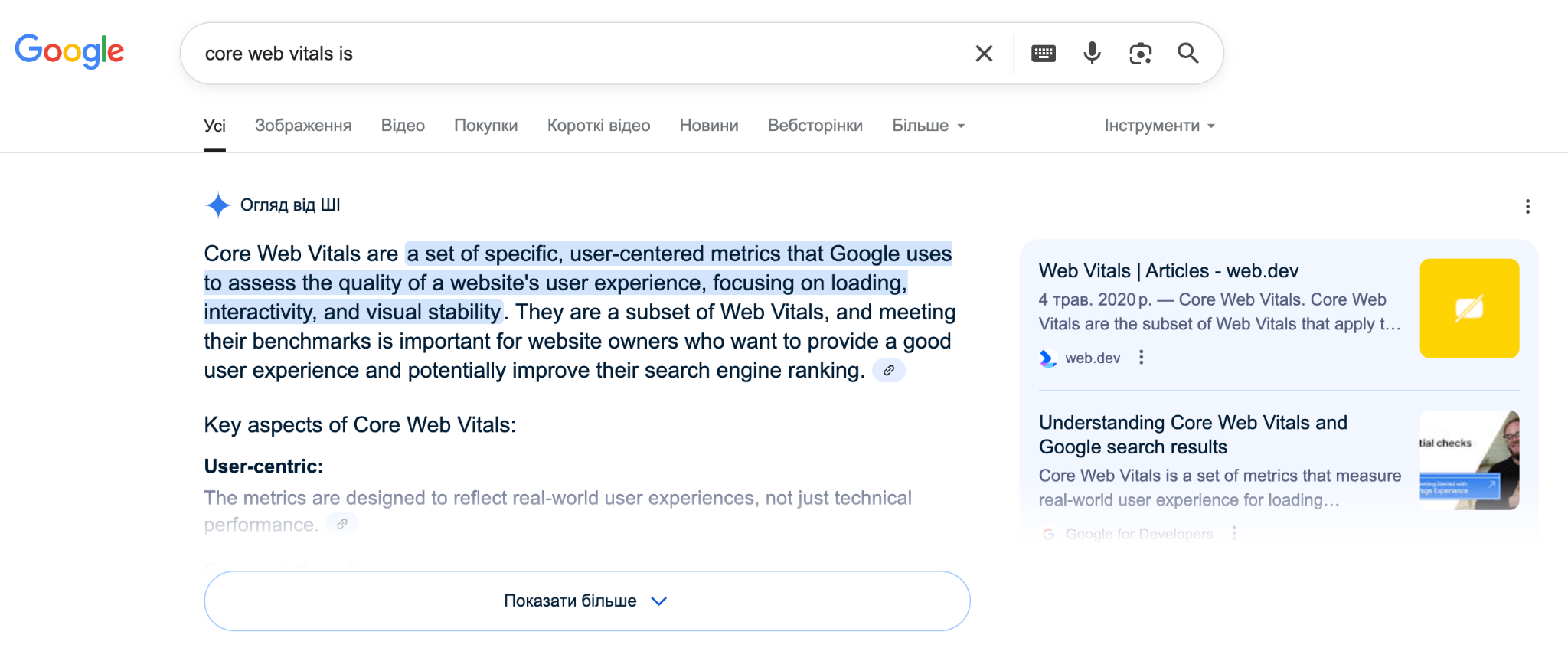Open the Web Vitals | Articles link

pyautogui.click(x=1168, y=270)
